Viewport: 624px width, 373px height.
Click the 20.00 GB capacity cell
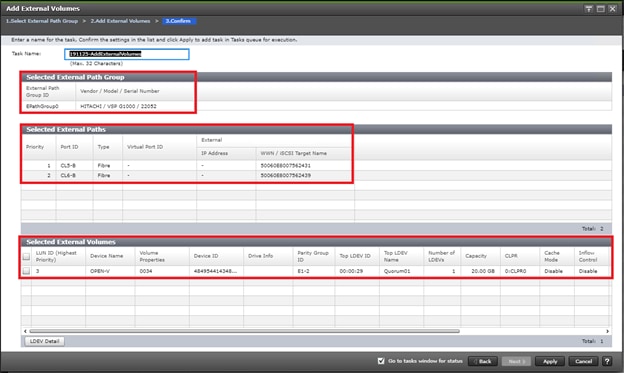(483, 271)
